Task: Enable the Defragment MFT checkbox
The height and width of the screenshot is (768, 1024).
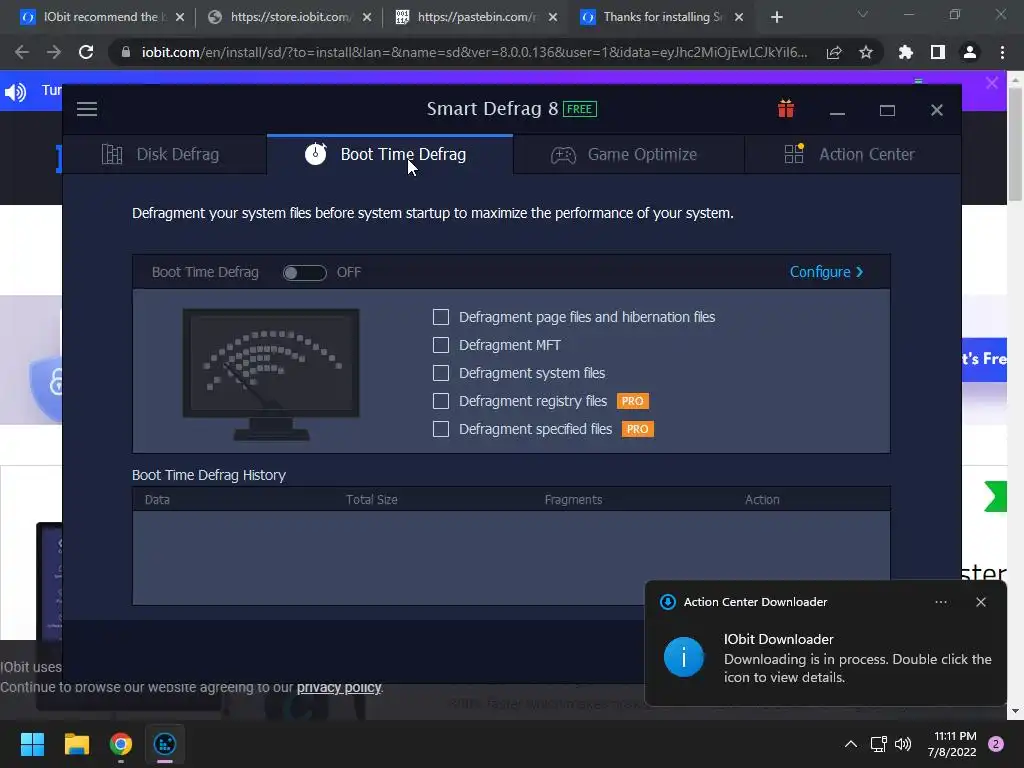Action: 441,345
